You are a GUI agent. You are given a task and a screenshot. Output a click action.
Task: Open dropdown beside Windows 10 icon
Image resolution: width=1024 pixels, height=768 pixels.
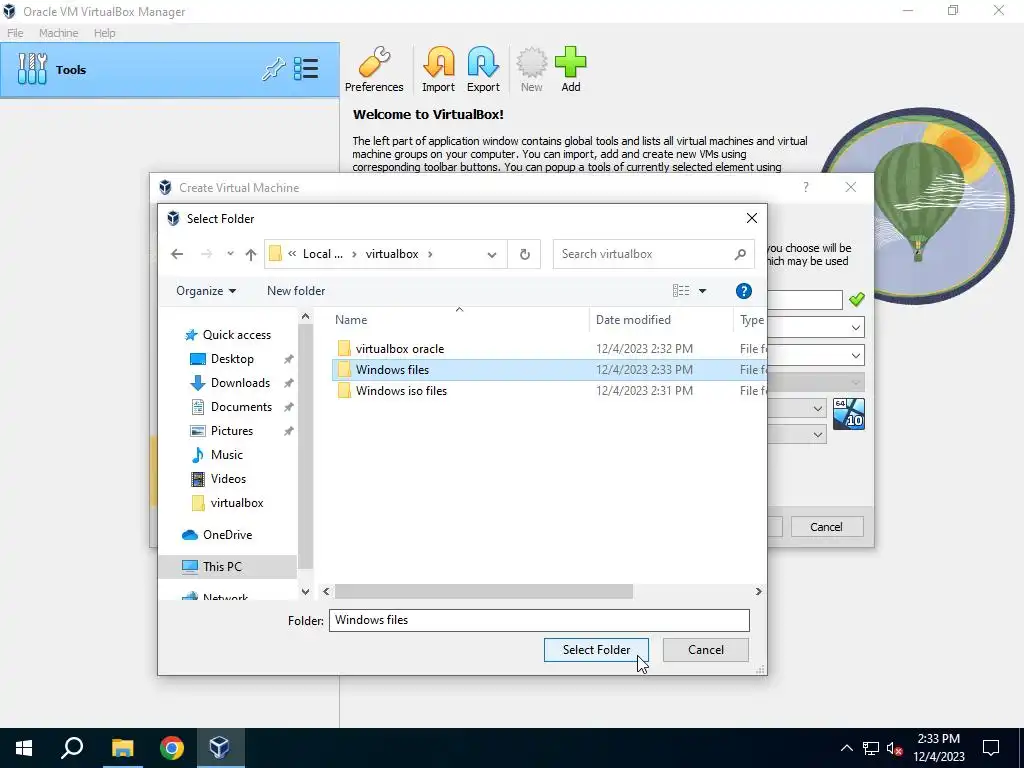pyautogui.click(x=818, y=409)
